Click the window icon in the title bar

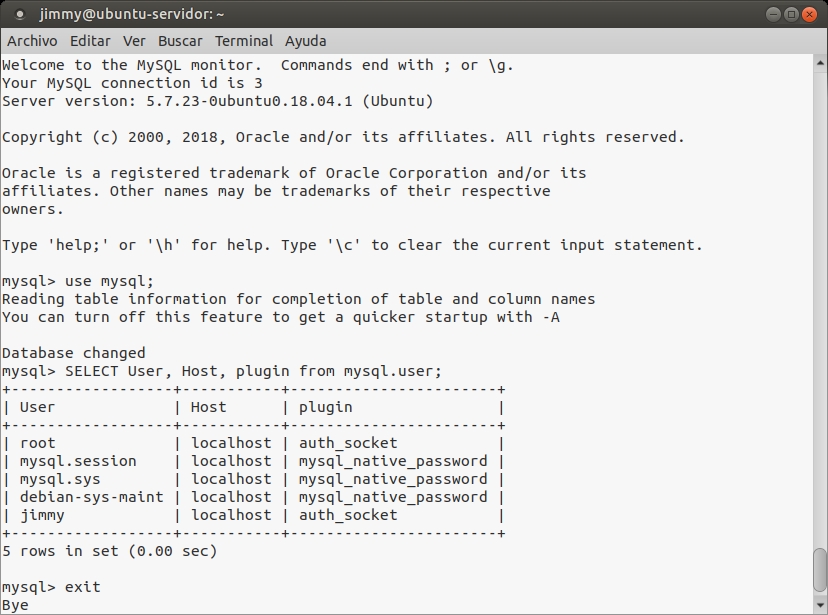click(20, 14)
